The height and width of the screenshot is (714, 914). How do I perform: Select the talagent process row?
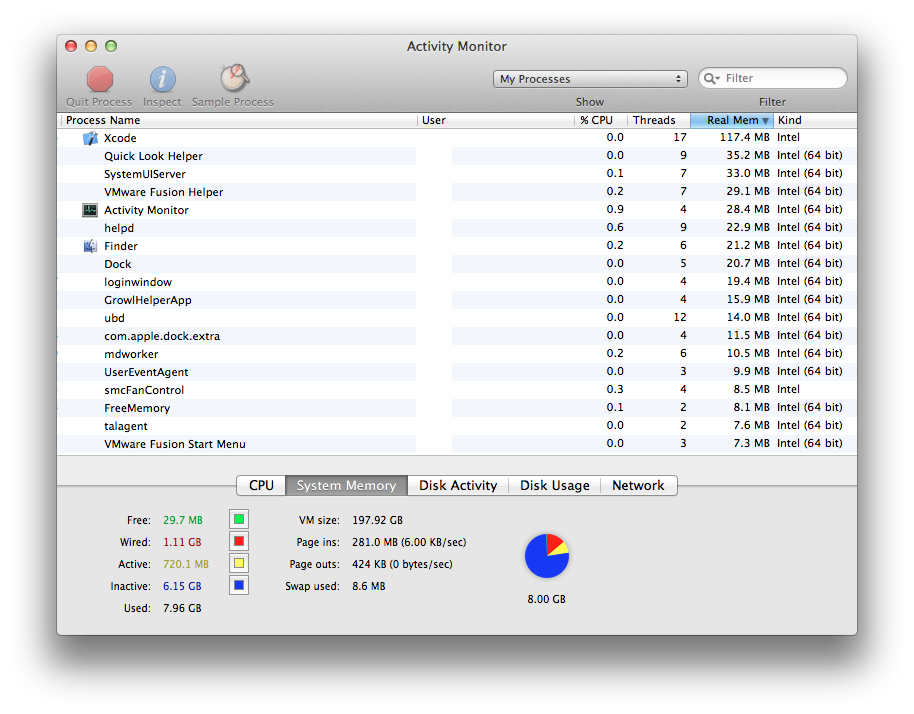tap(457, 426)
